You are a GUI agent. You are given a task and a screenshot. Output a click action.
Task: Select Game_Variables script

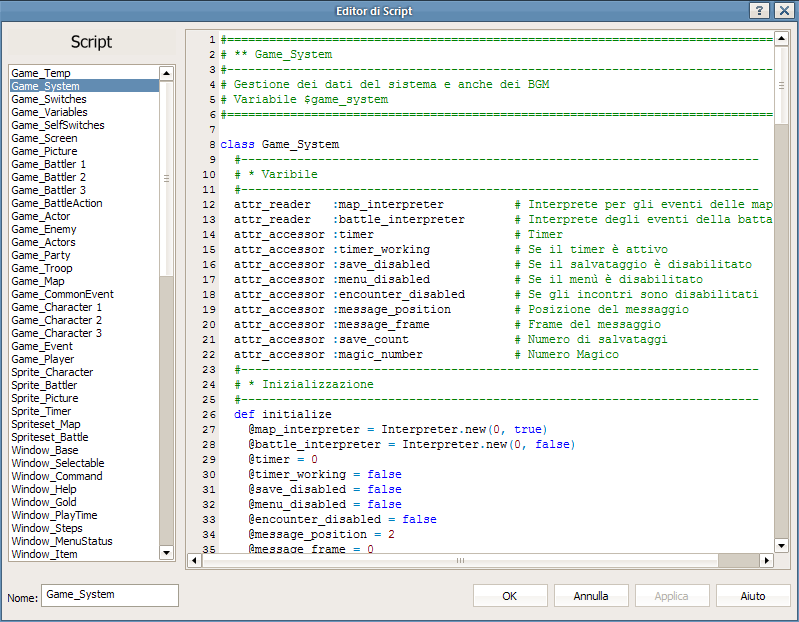[85, 112]
